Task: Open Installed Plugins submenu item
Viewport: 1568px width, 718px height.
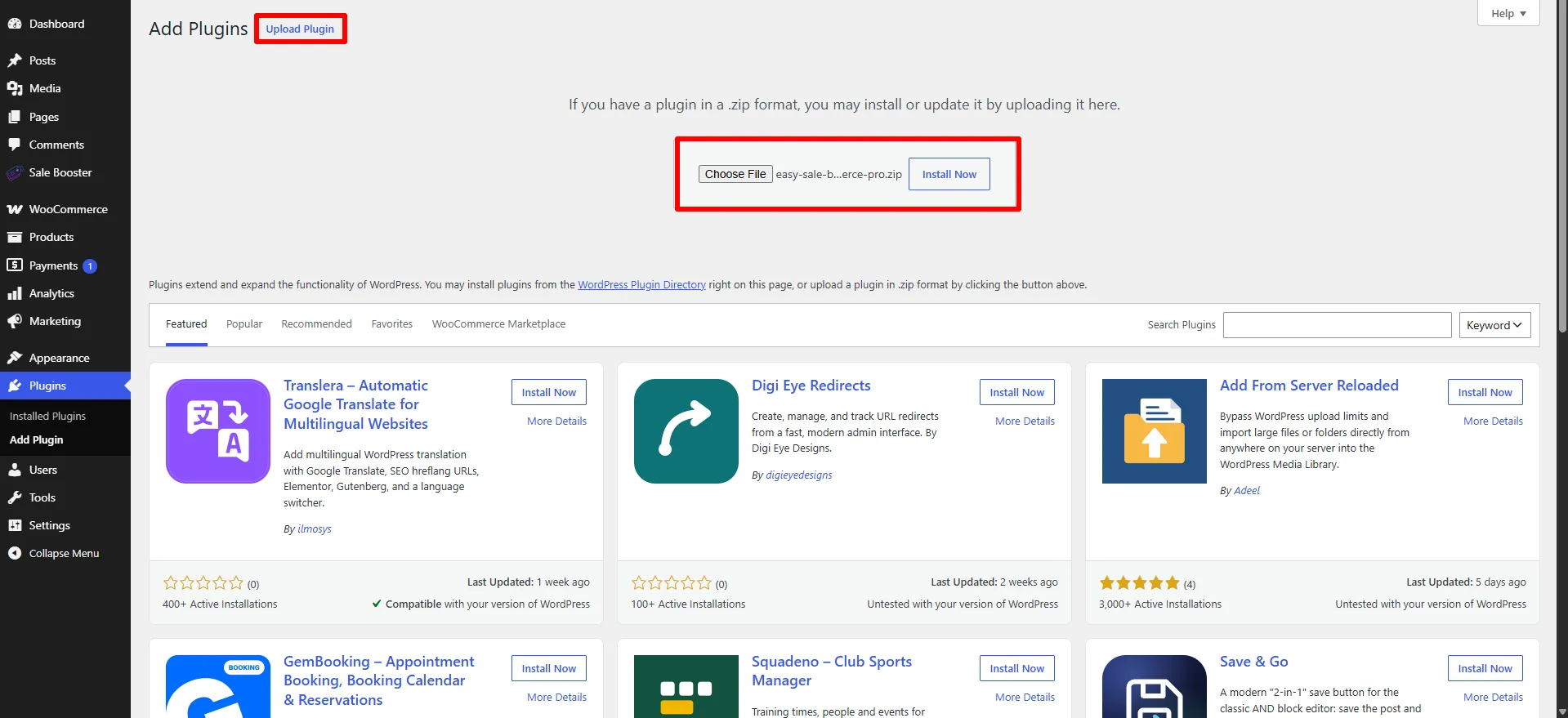Action: (x=47, y=416)
